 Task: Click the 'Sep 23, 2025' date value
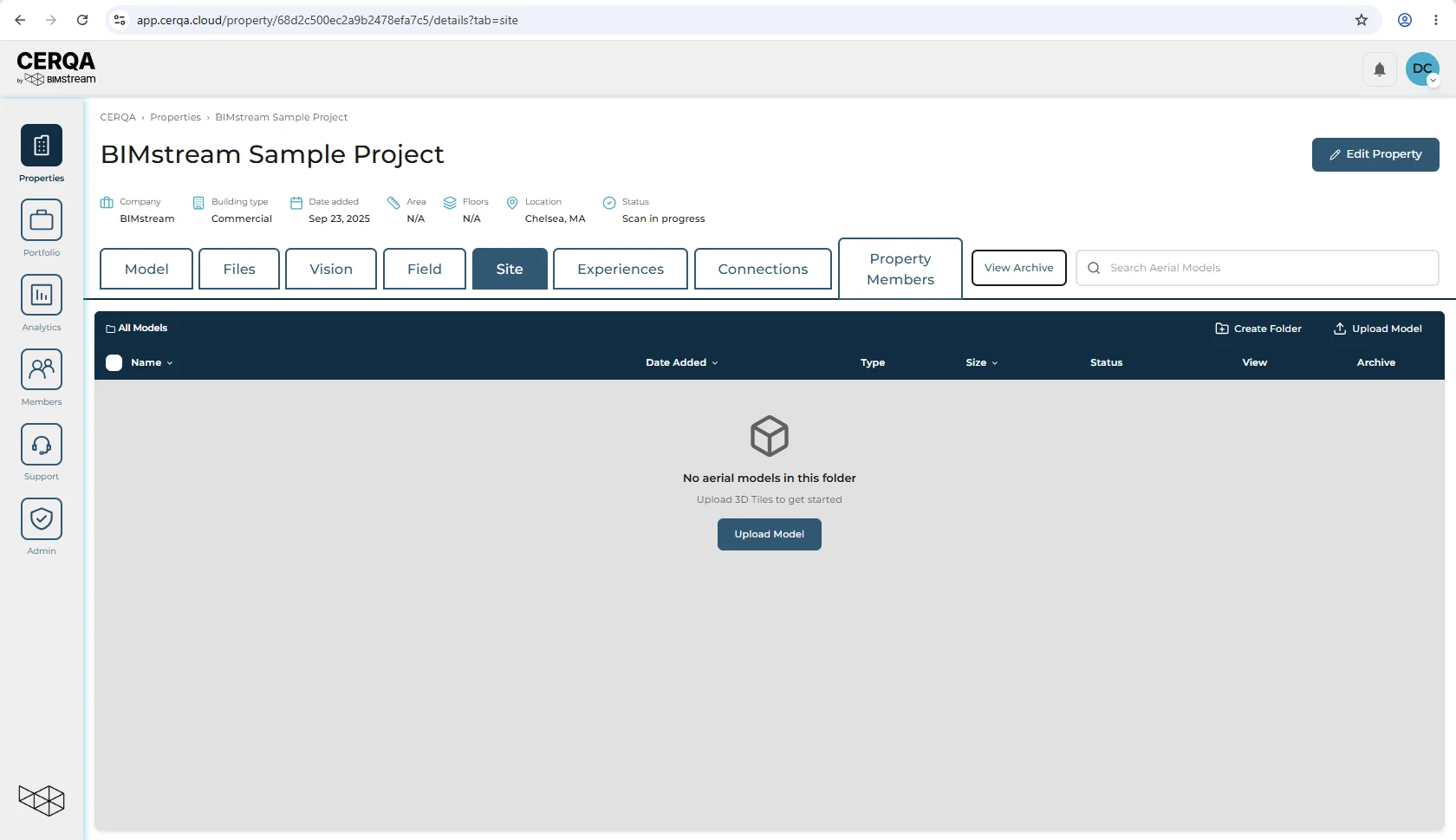(340, 218)
